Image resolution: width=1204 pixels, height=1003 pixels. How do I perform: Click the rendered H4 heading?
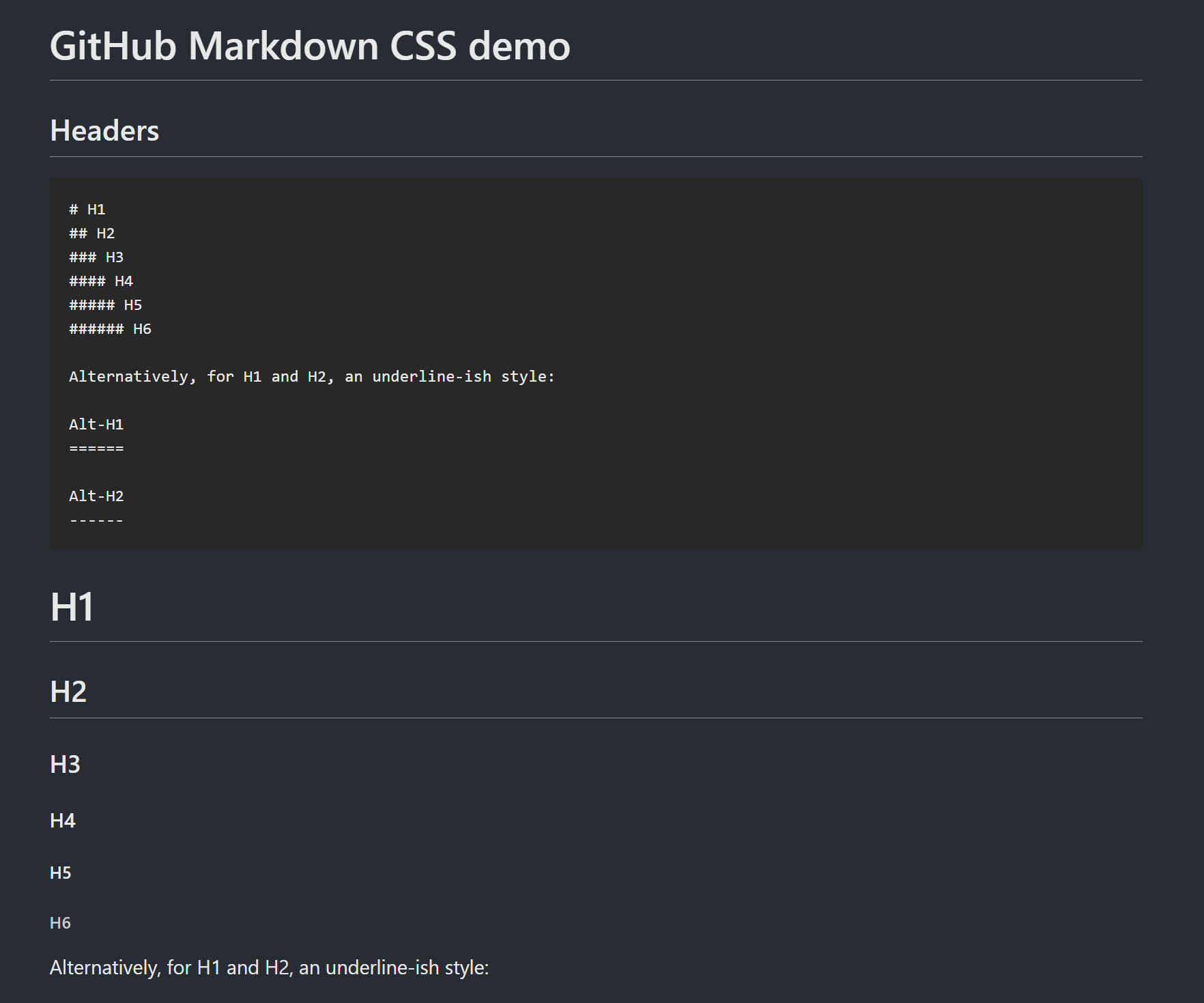[x=63, y=821]
